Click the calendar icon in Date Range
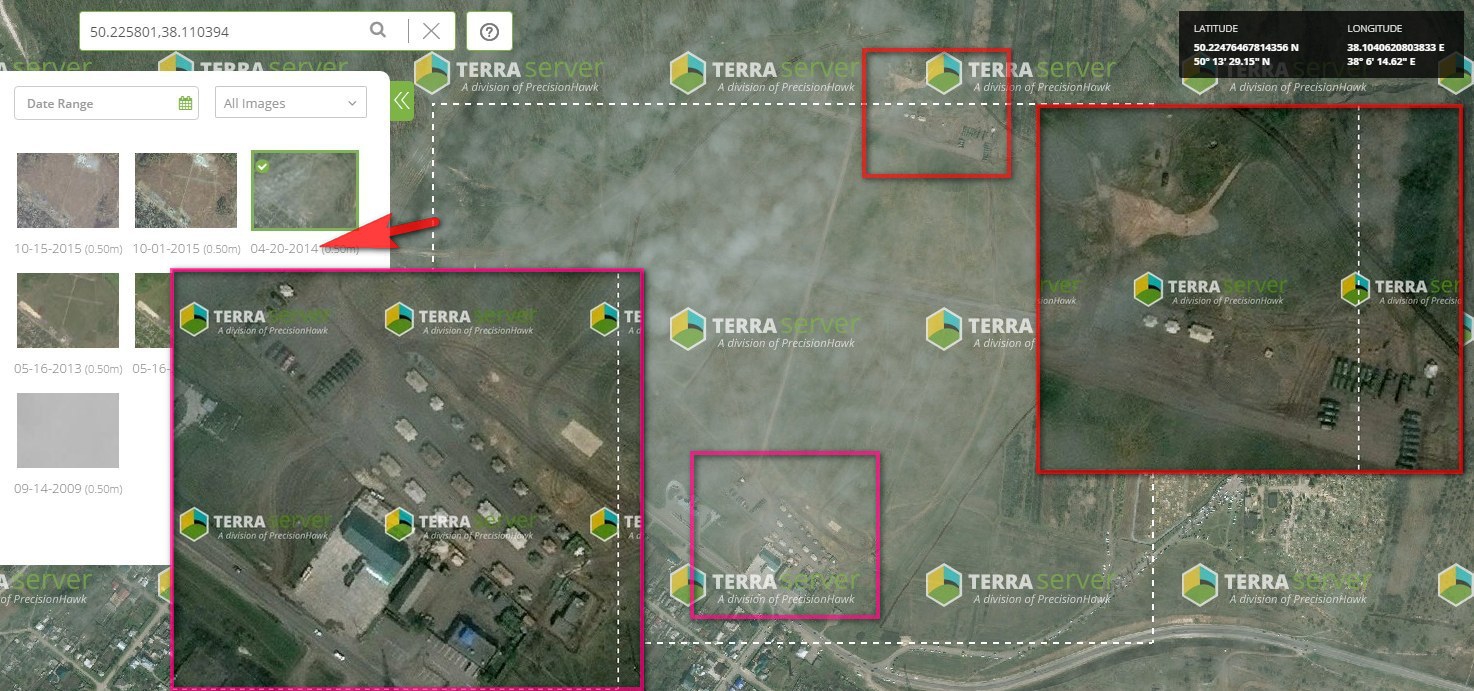The height and width of the screenshot is (691, 1474). pyautogui.click(x=185, y=103)
